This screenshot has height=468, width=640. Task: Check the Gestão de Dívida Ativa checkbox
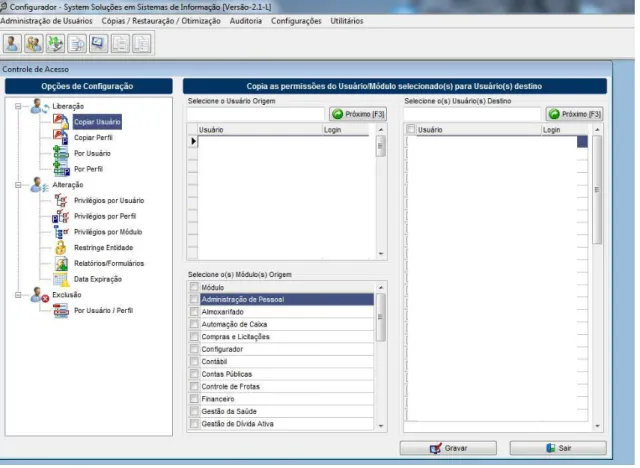click(194, 425)
